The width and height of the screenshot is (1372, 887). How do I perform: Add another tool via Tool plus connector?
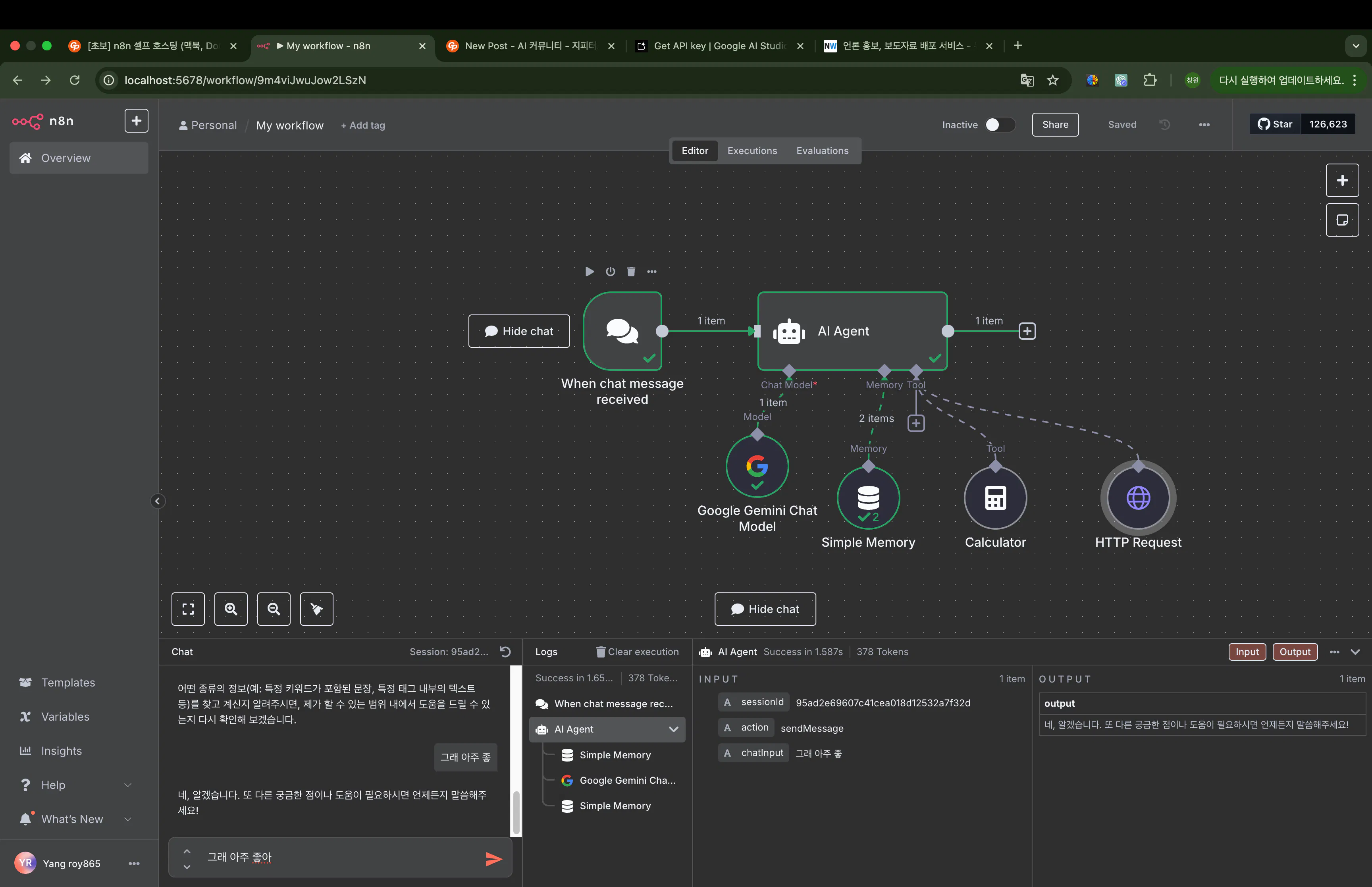916,423
